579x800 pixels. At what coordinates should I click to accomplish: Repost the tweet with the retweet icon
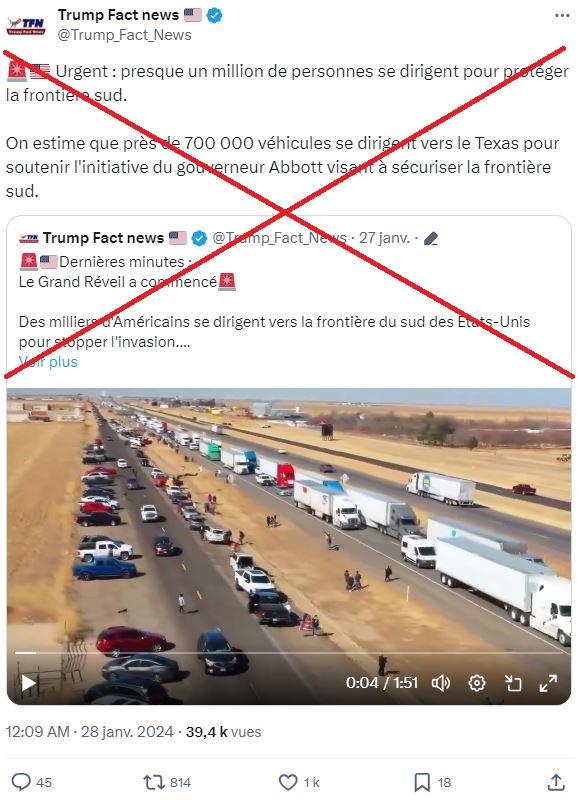click(x=153, y=782)
